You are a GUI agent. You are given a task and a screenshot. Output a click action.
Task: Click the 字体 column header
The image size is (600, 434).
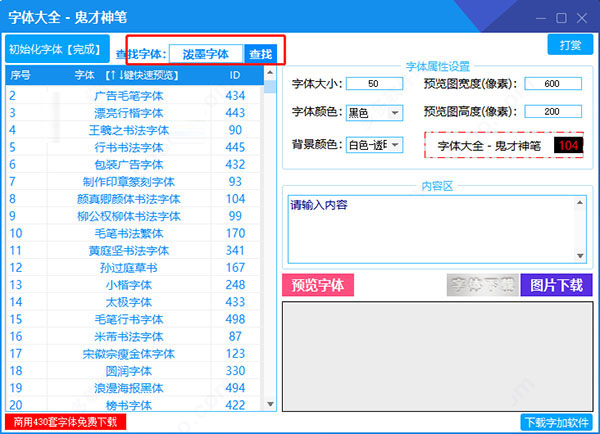point(129,75)
